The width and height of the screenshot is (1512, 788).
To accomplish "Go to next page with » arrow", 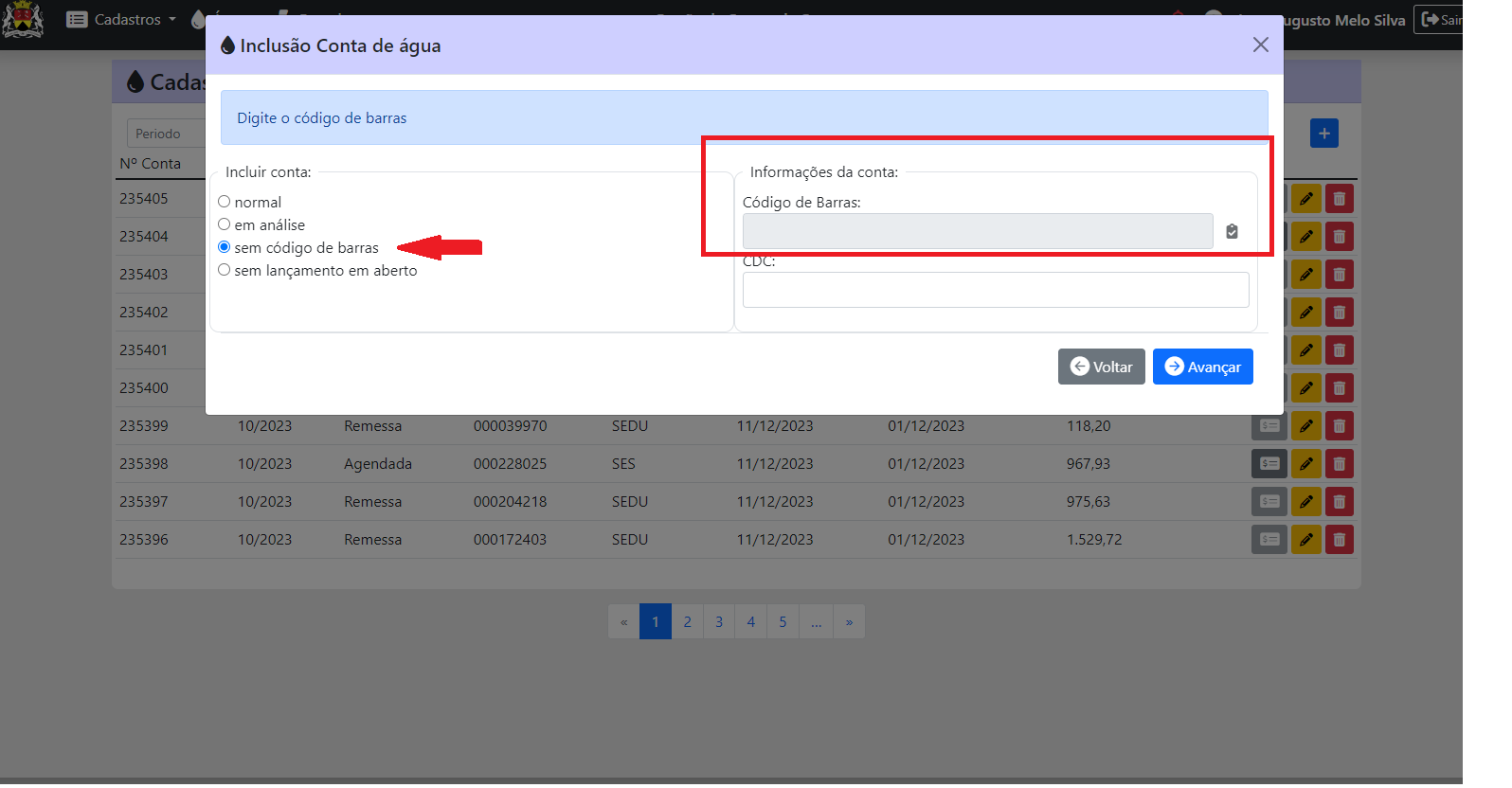I will [849, 621].
